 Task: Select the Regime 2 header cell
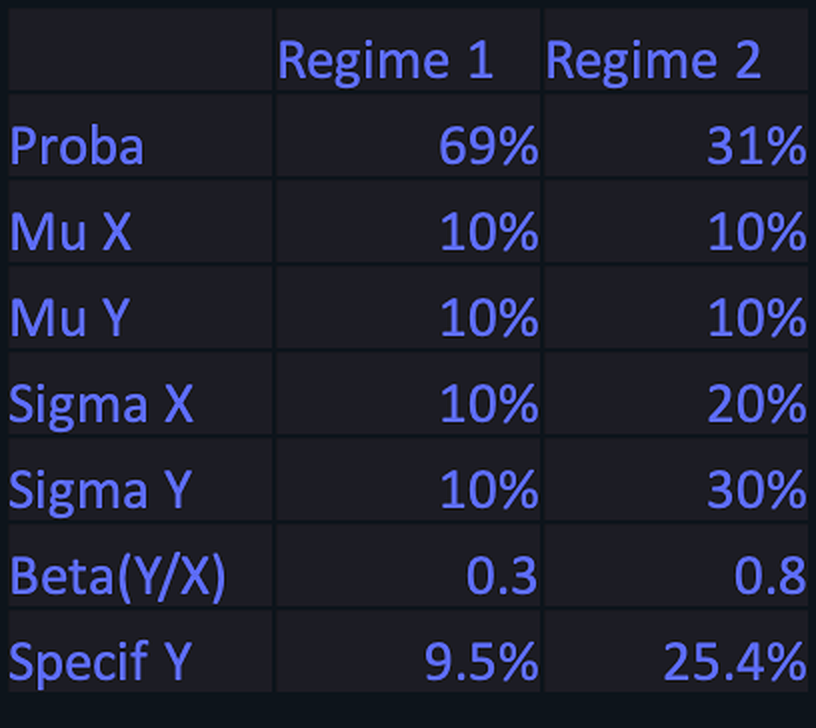(x=676, y=49)
